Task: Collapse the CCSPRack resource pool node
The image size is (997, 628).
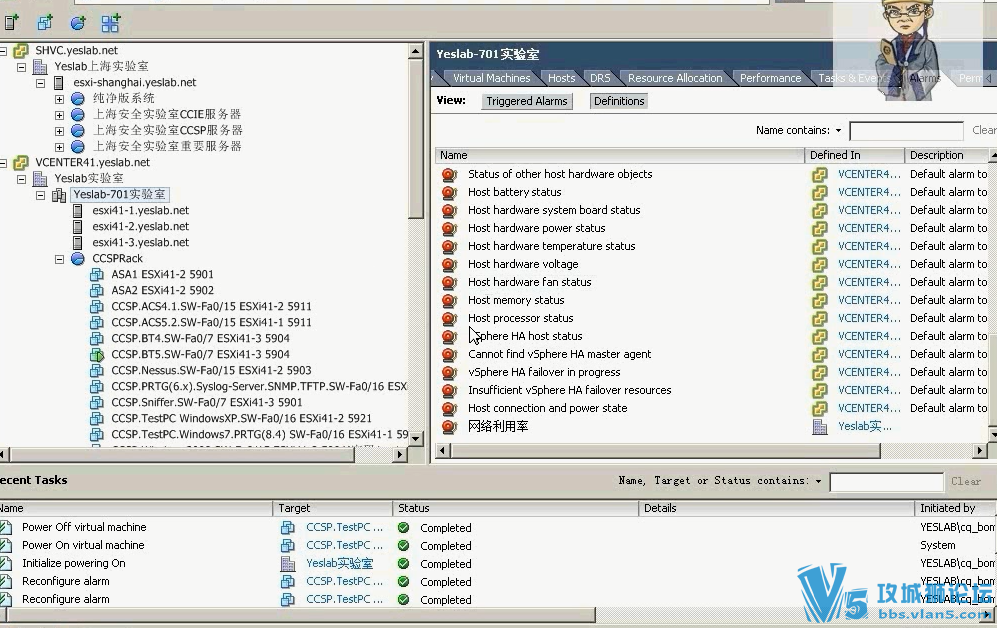Action: [x=62, y=258]
